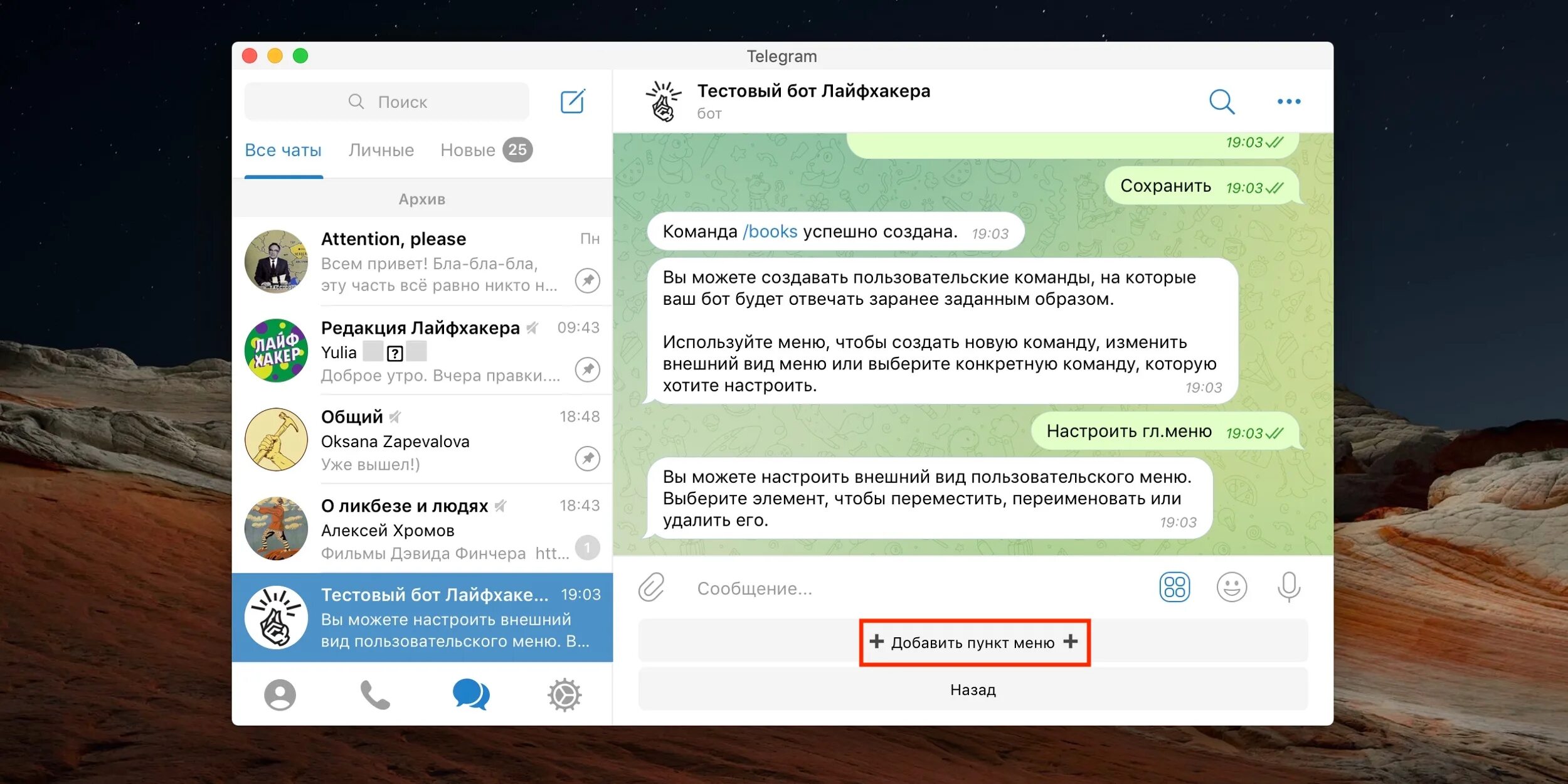Open the Attention, please chat

(x=421, y=262)
